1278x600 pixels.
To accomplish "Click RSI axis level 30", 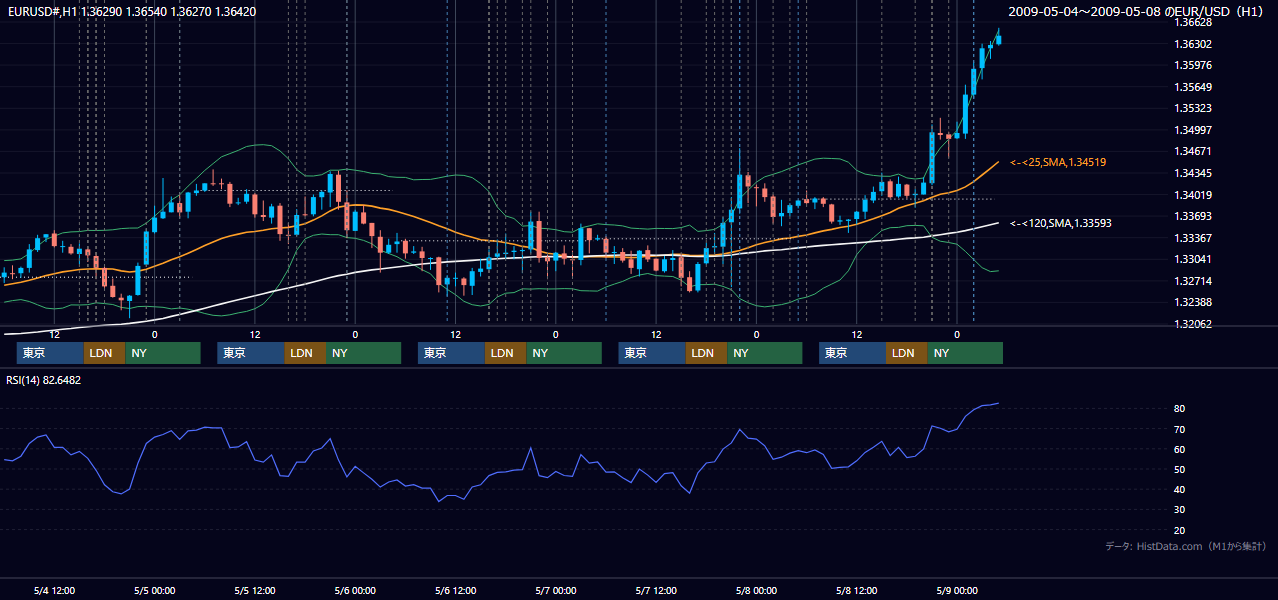I will [1179, 510].
